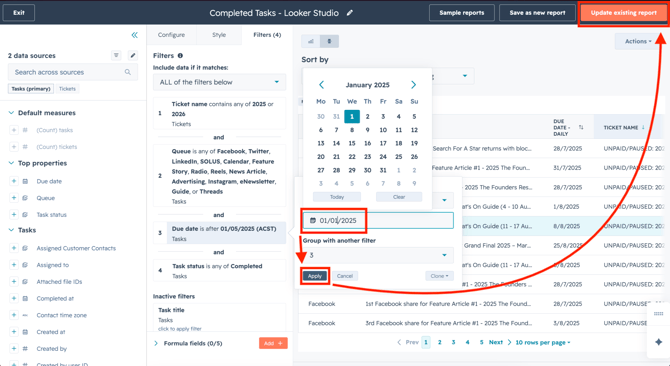Add a formula field with the Add button
The width and height of the screenshot is (670, 366).
point(273,343)
